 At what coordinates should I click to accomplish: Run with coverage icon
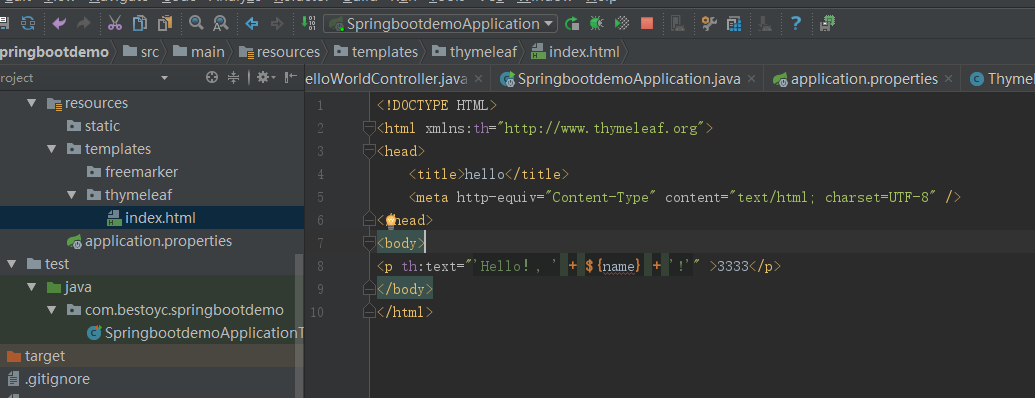(622, 24)
